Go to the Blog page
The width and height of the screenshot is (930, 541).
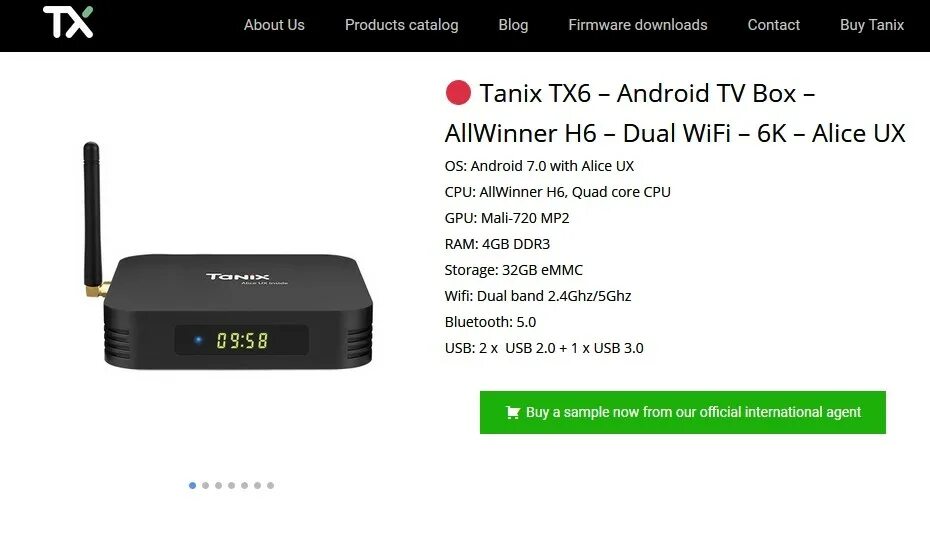[513, 25]
